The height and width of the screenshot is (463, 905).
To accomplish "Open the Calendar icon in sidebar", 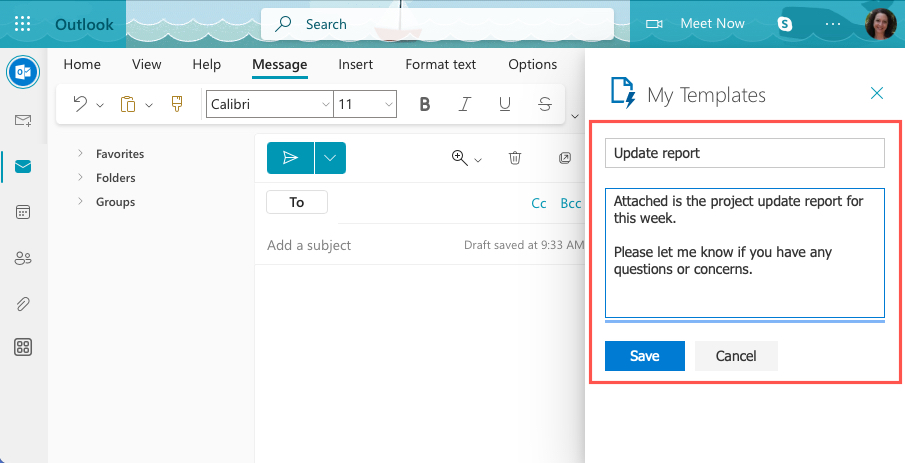I will click(x=22, y=212).
